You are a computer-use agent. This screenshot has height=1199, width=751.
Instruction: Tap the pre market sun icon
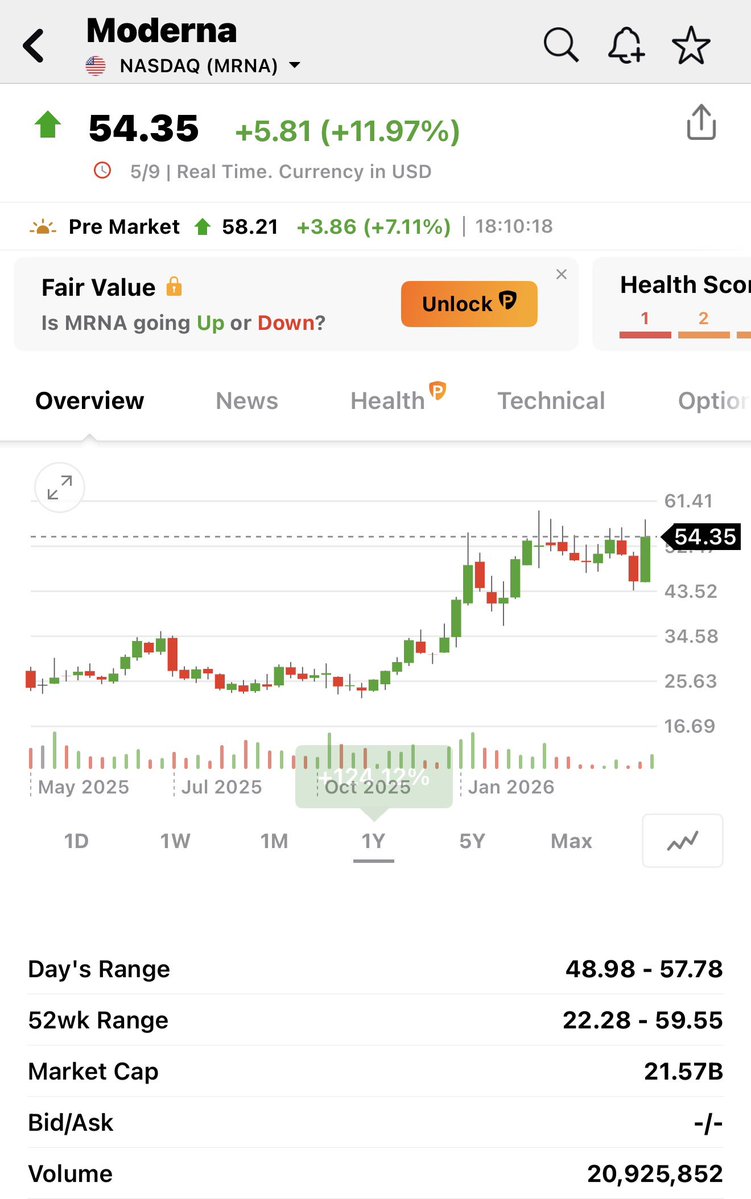click(43, 227)
